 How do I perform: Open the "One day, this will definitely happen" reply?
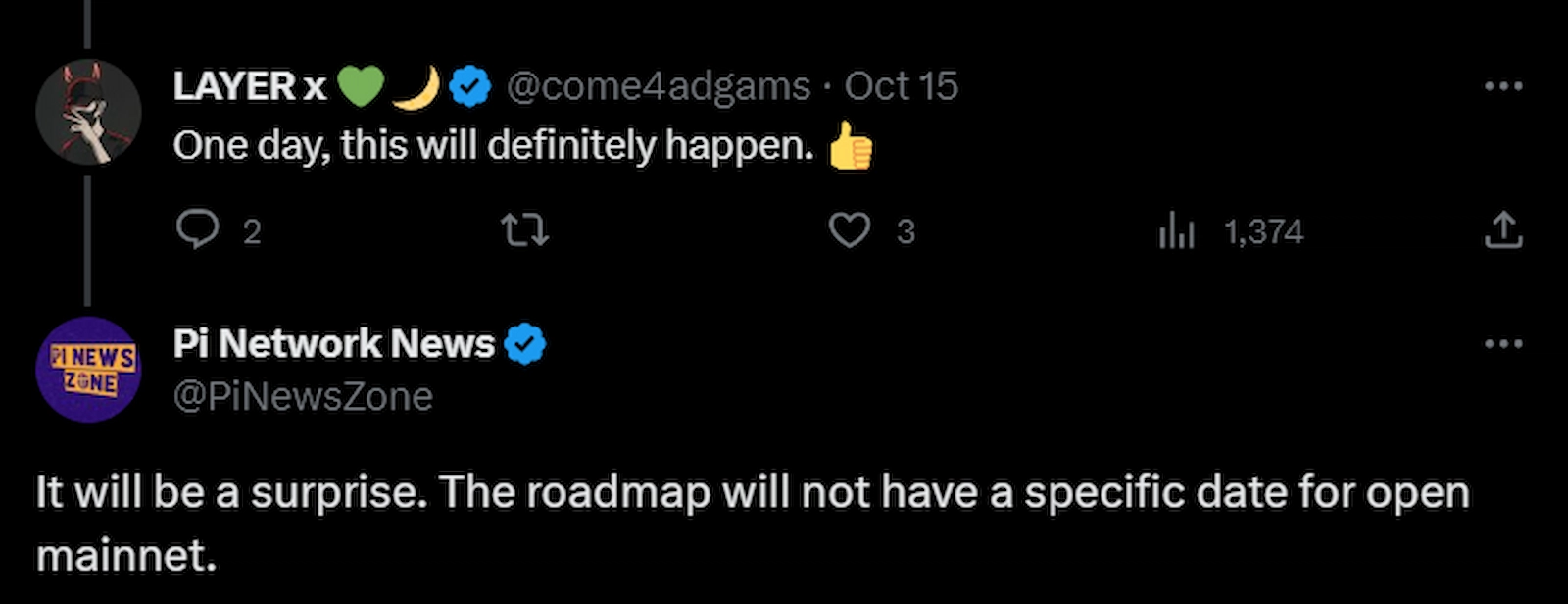click(x=493, y=146)
